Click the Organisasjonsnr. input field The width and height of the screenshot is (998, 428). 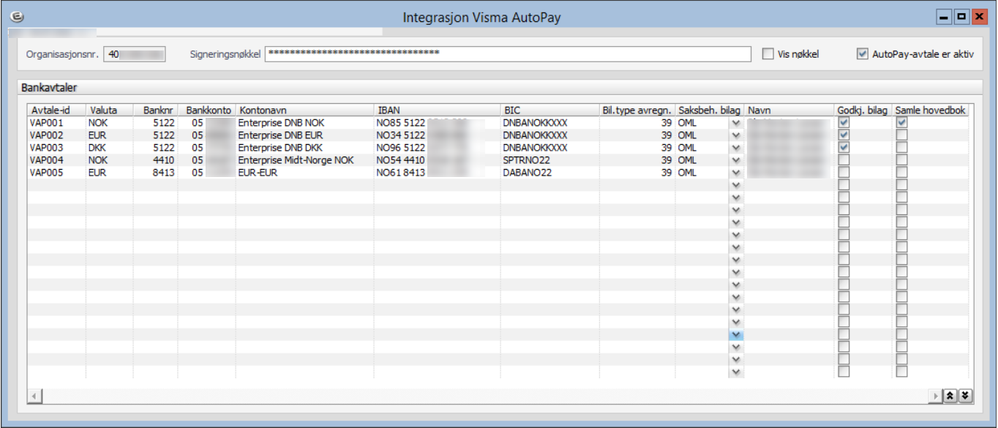pos(135,54)
